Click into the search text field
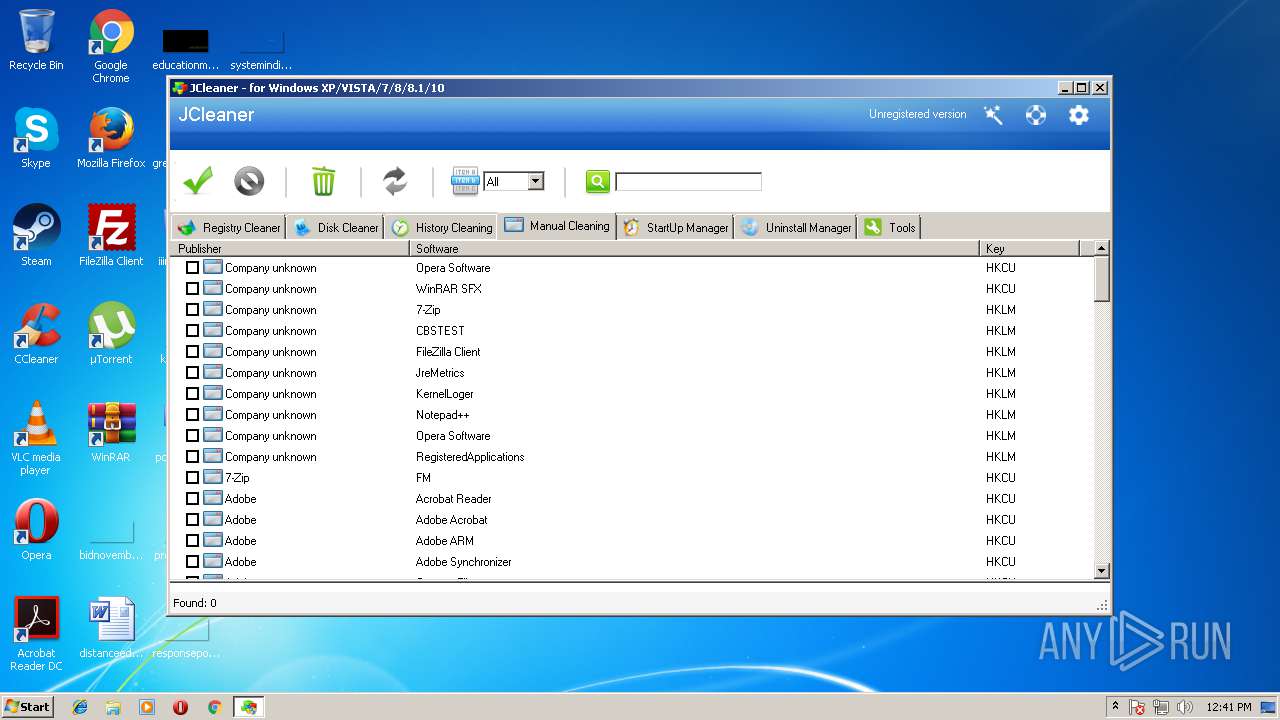 (x=688, y=181)
